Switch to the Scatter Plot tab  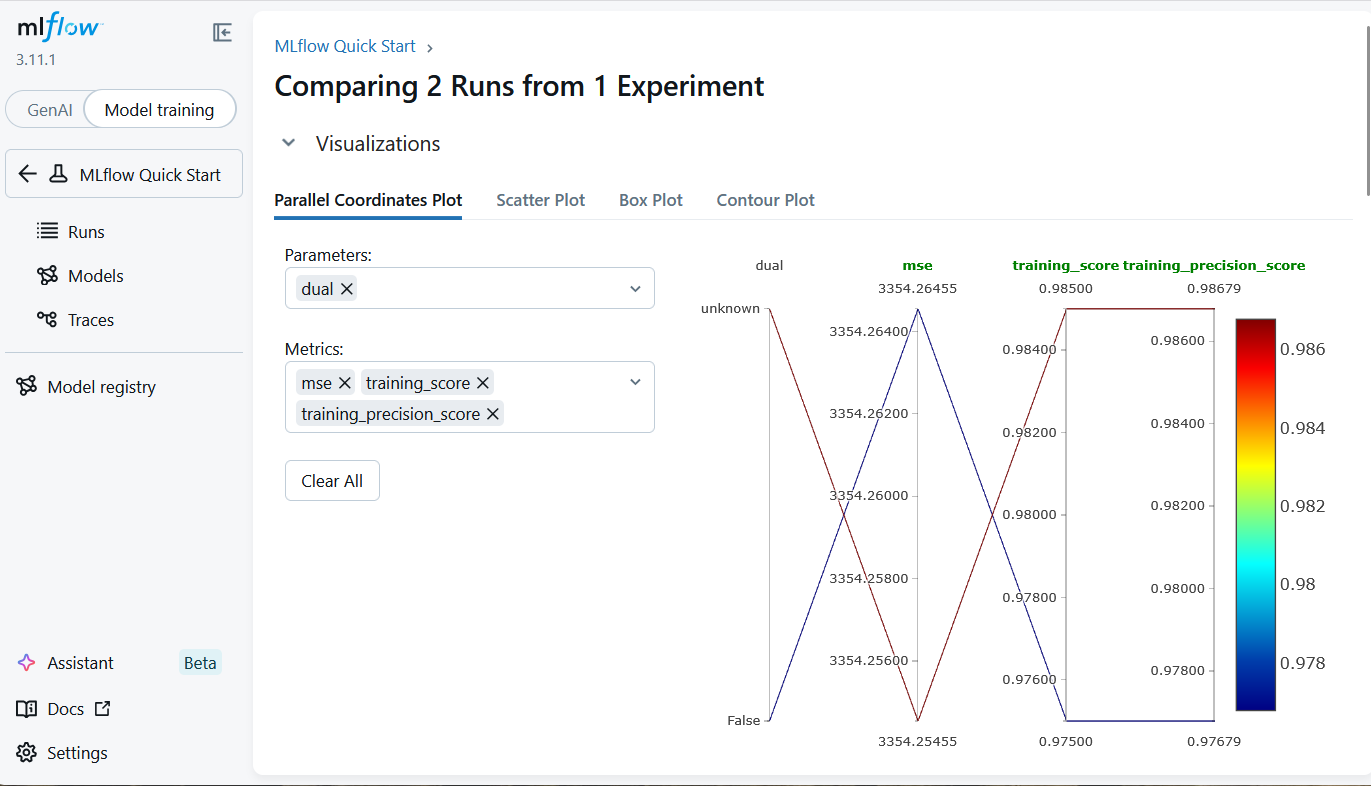[541, 200]
